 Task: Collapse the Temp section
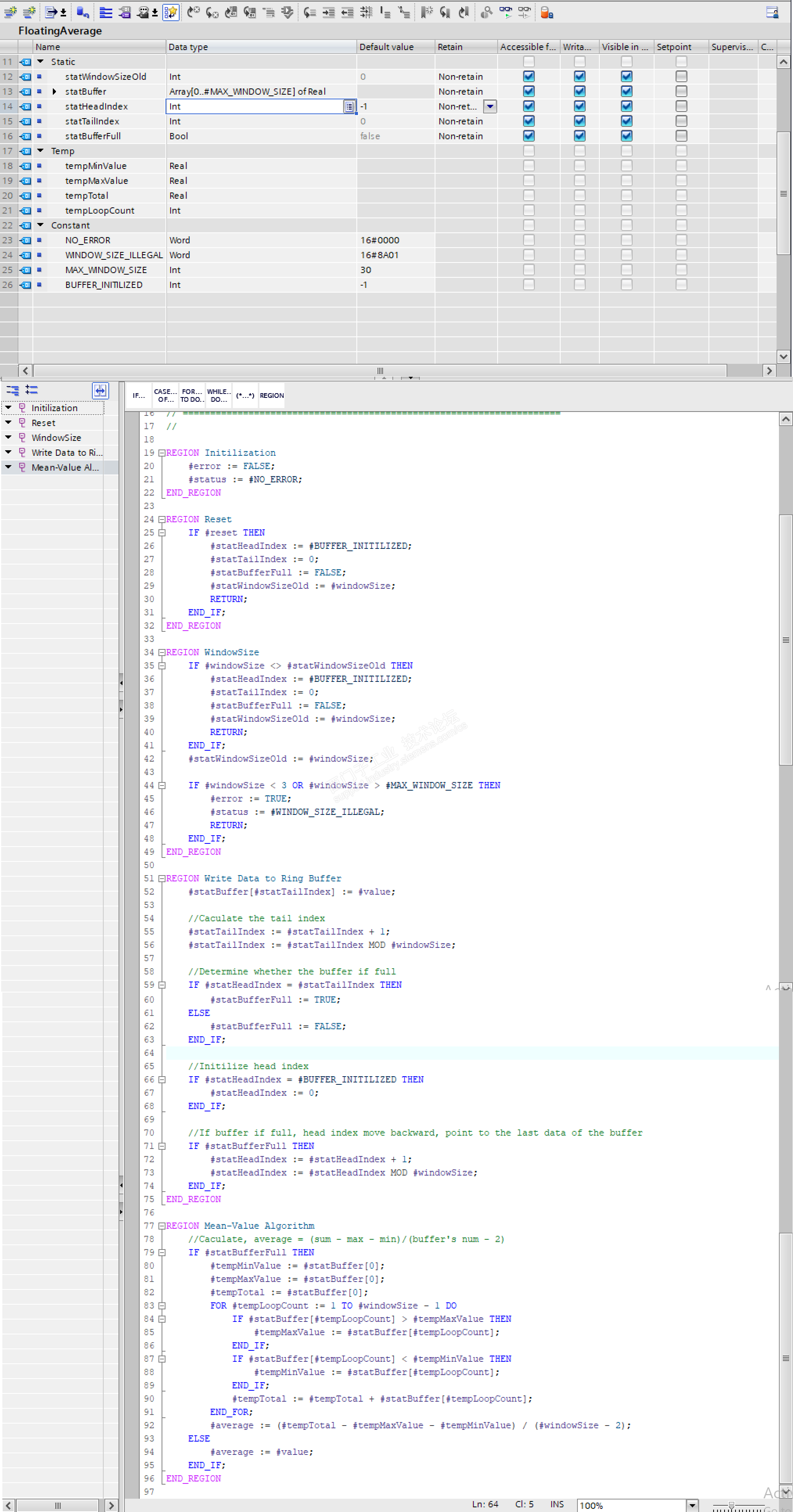pos(41,151)
